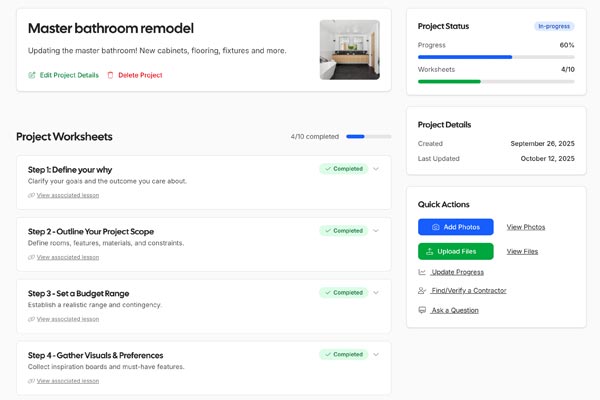Screen dimensions: 600x400
Task: Click the master bathroom project thumbnail
Action: (x=349, y=50)
